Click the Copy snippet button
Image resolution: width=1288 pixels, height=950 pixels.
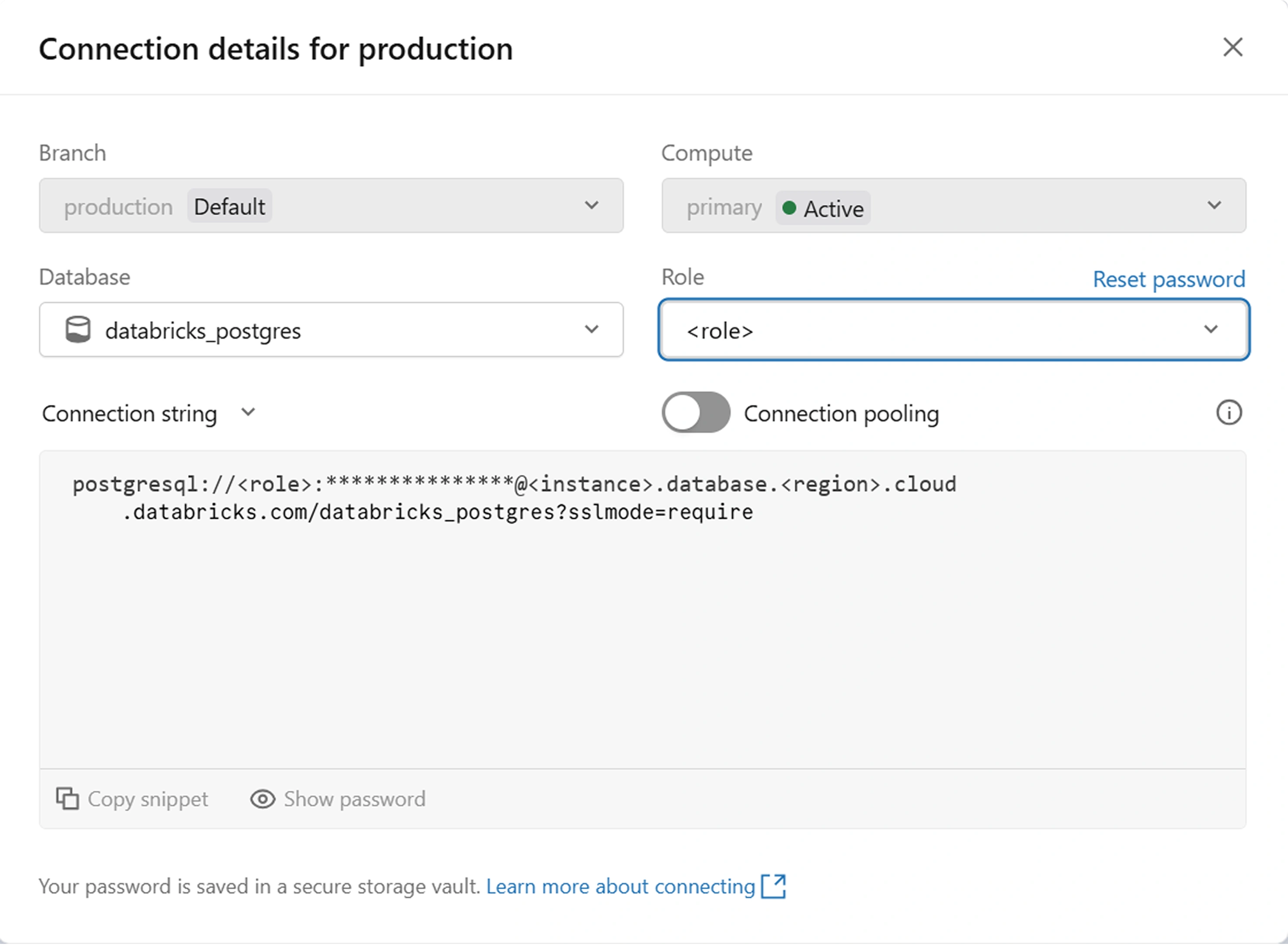(x=132, y=799)
